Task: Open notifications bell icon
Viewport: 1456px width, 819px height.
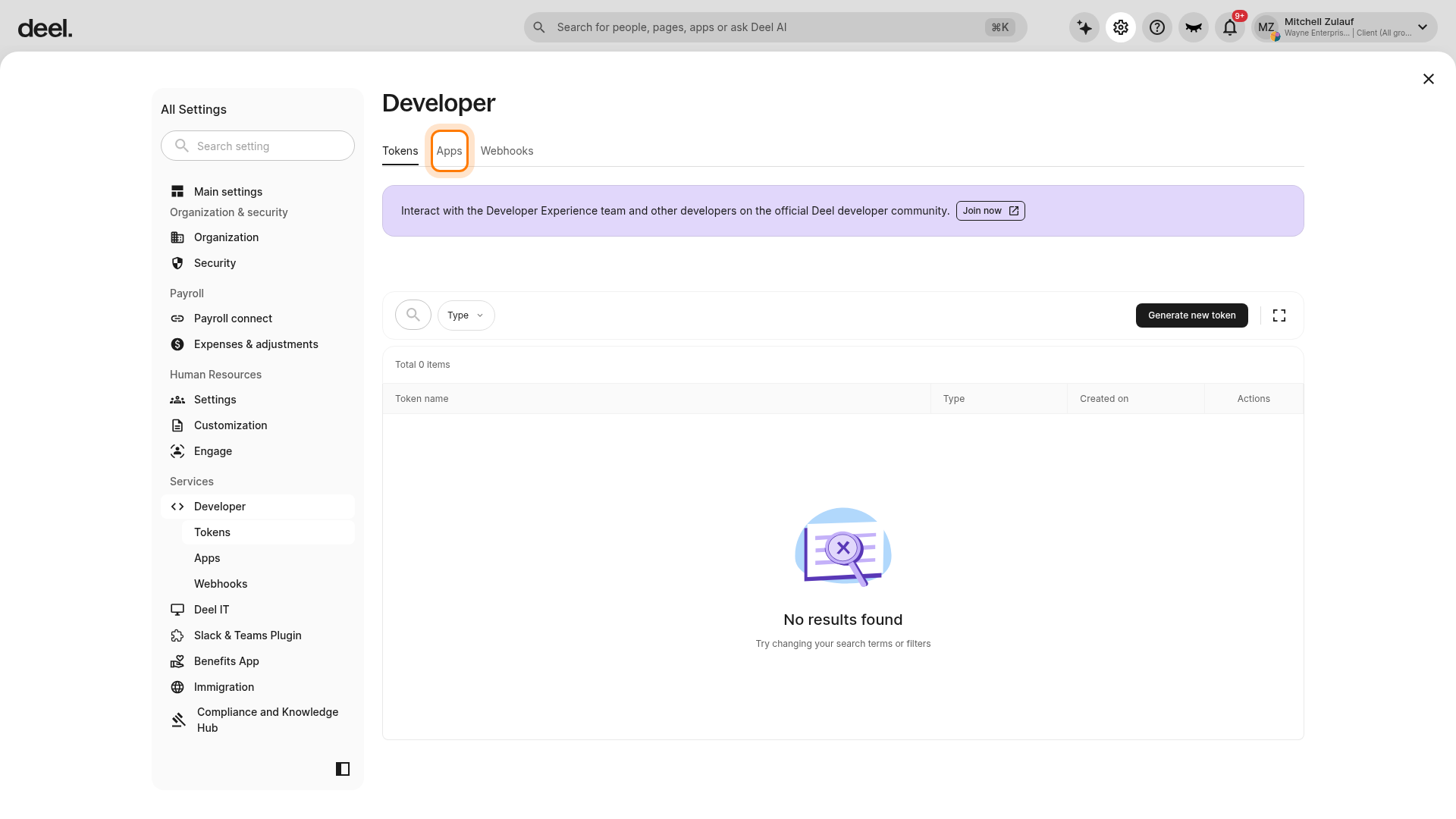Action: point(1230,27)
